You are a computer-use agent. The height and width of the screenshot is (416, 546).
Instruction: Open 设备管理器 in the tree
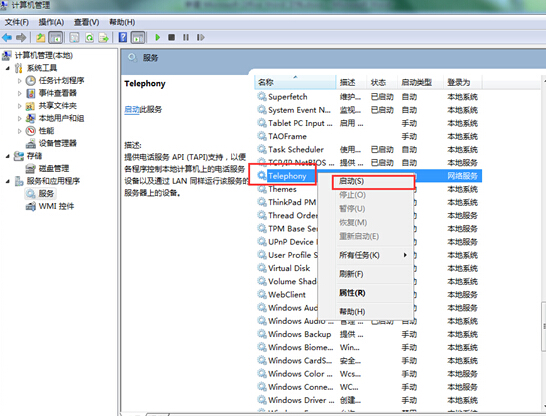[57, 143]
